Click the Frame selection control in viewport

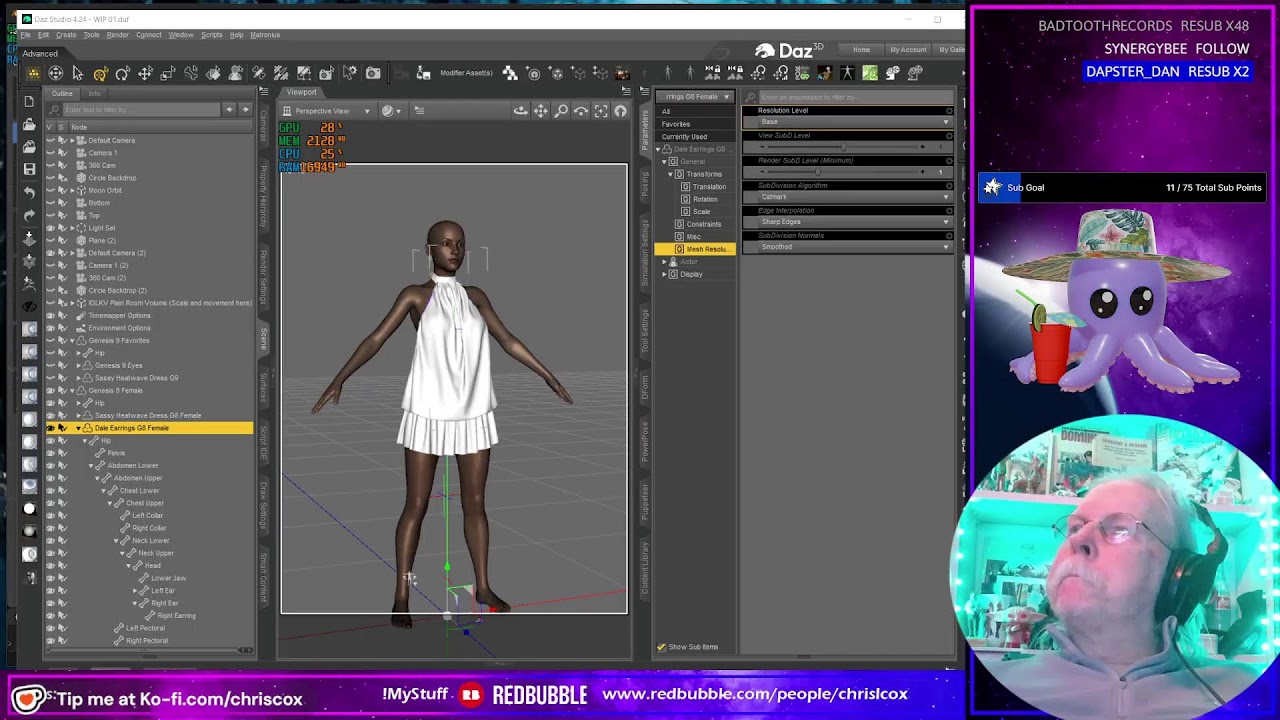pos(601,111)
